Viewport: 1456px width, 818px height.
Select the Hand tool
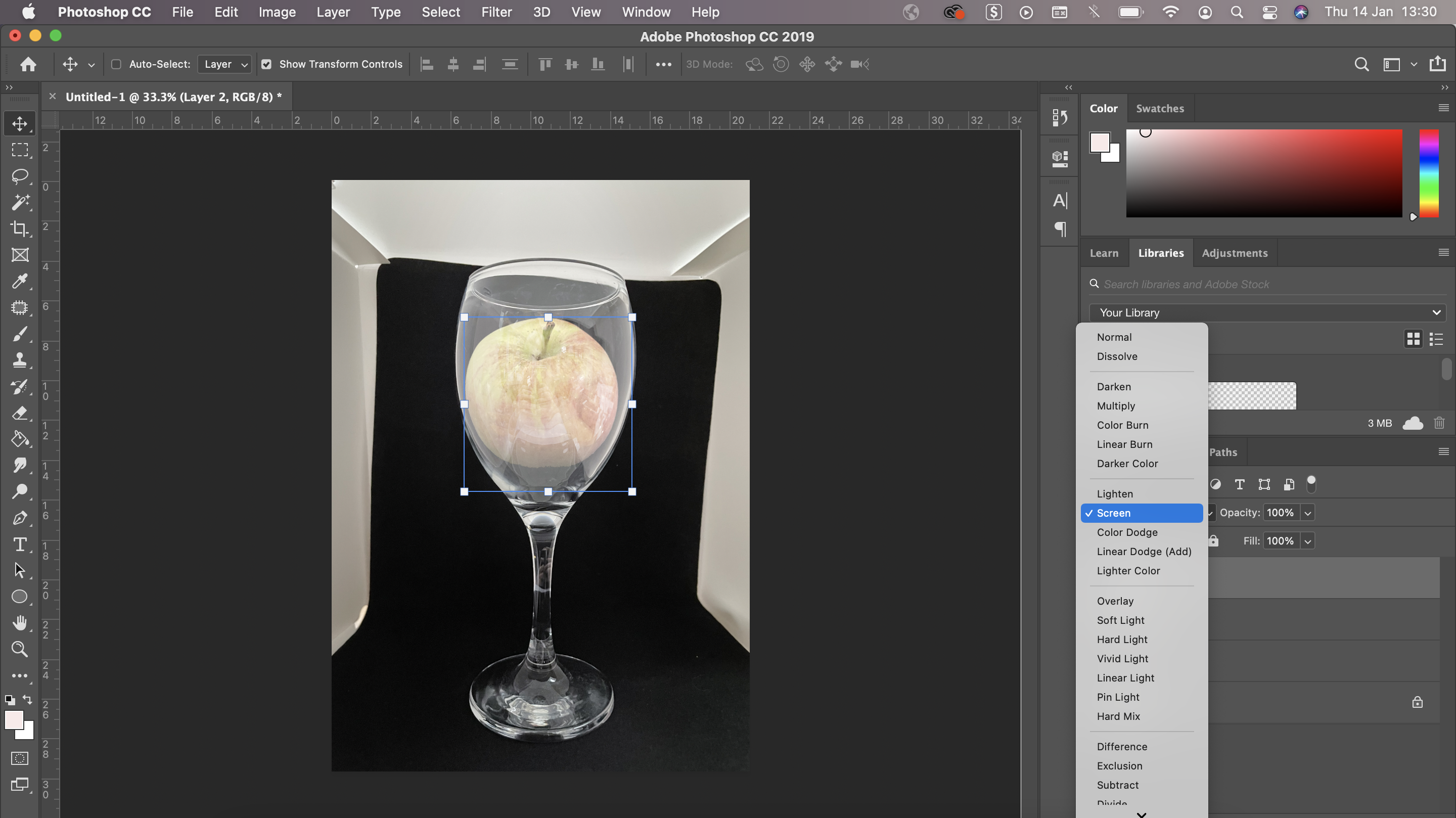pyautogui.click(x=20, y=622)
